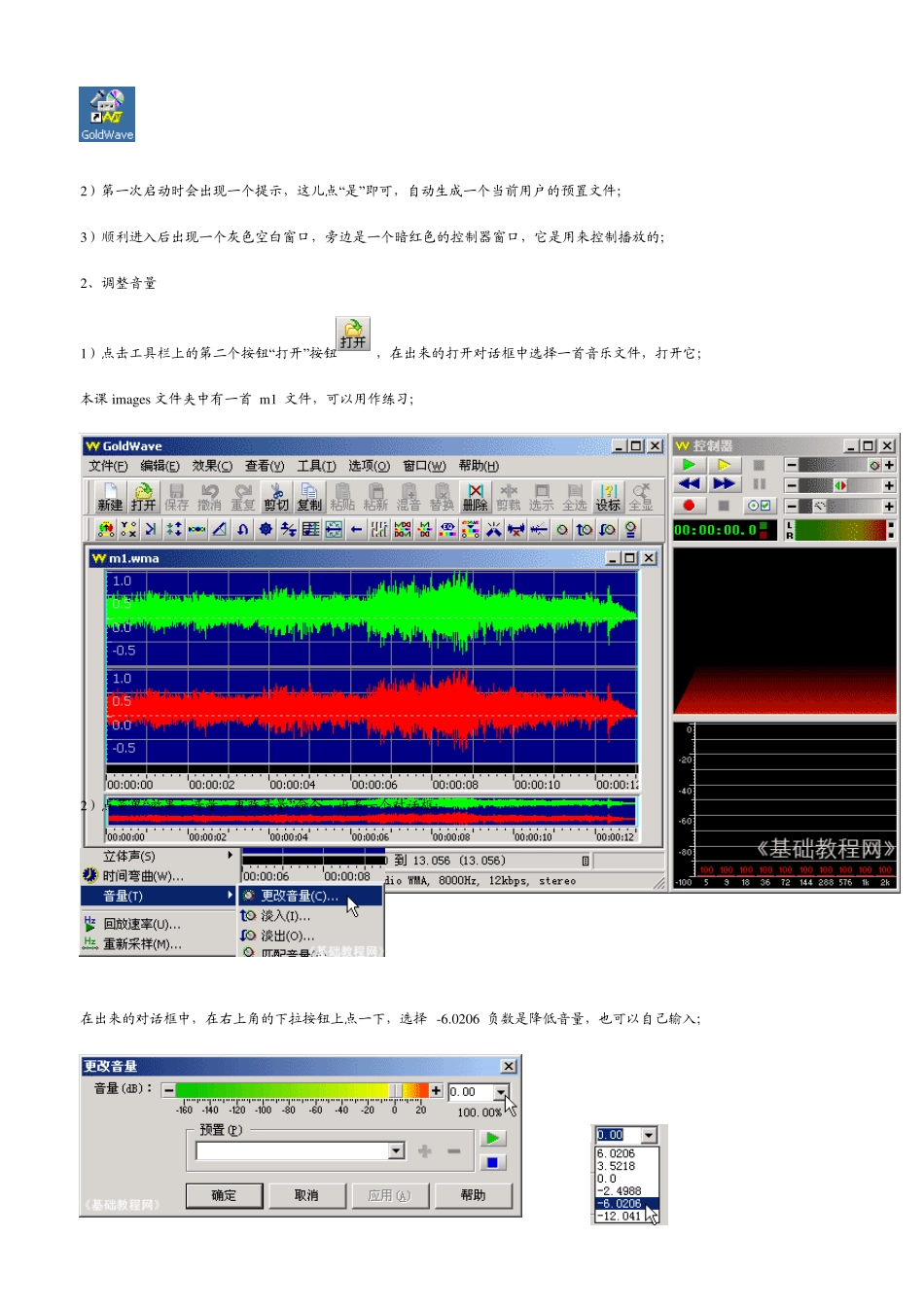Open the GoldWave desktop shortcut icon
This screenshot has height=1307, width=924.
[107, 115]
